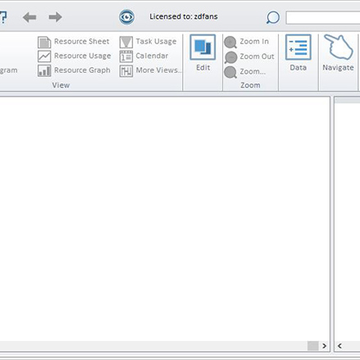Open the Data ribbon button

pos(298,53)
